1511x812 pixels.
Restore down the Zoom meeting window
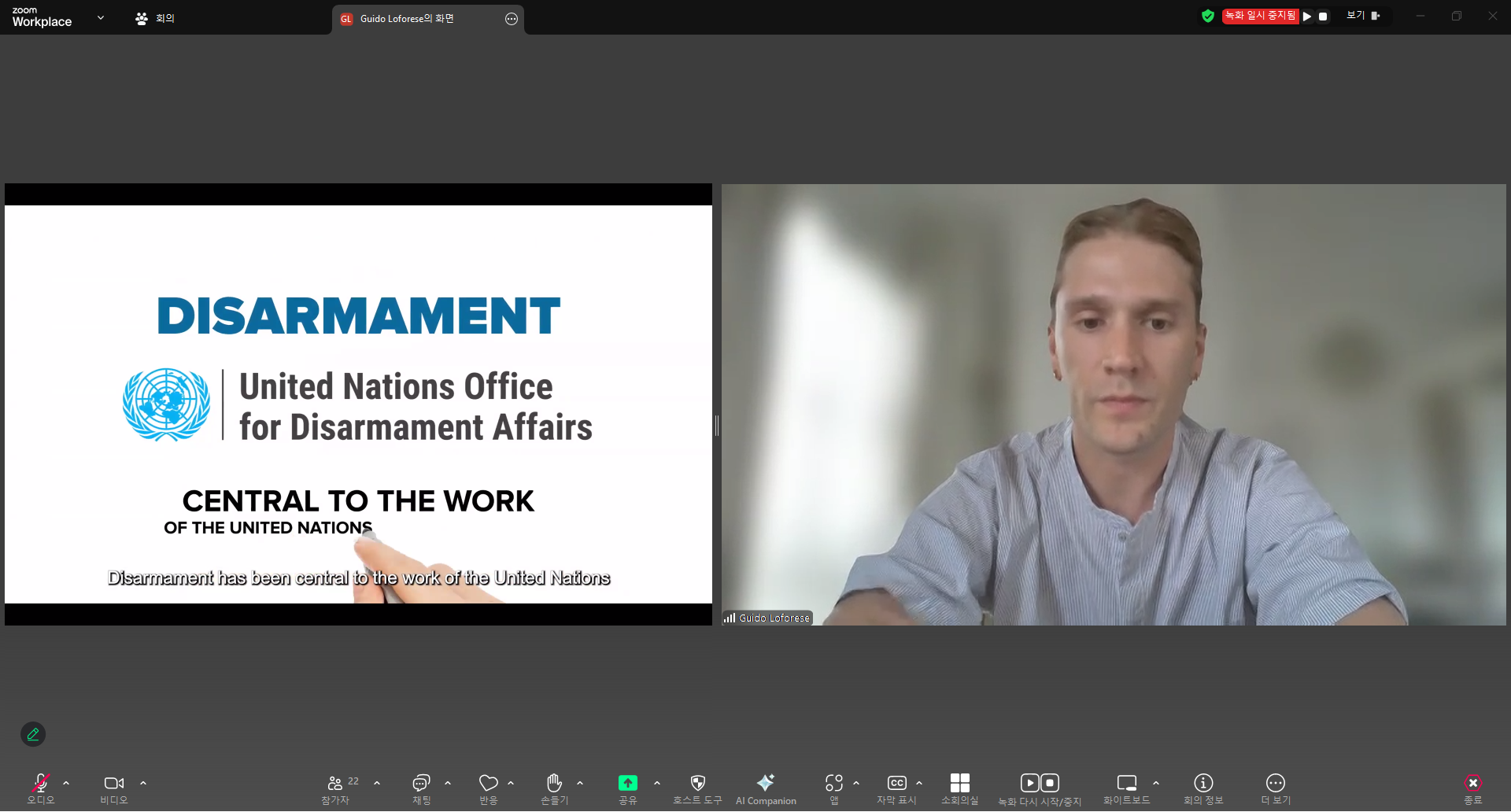pyautogui.click(x=1457, y=16)
